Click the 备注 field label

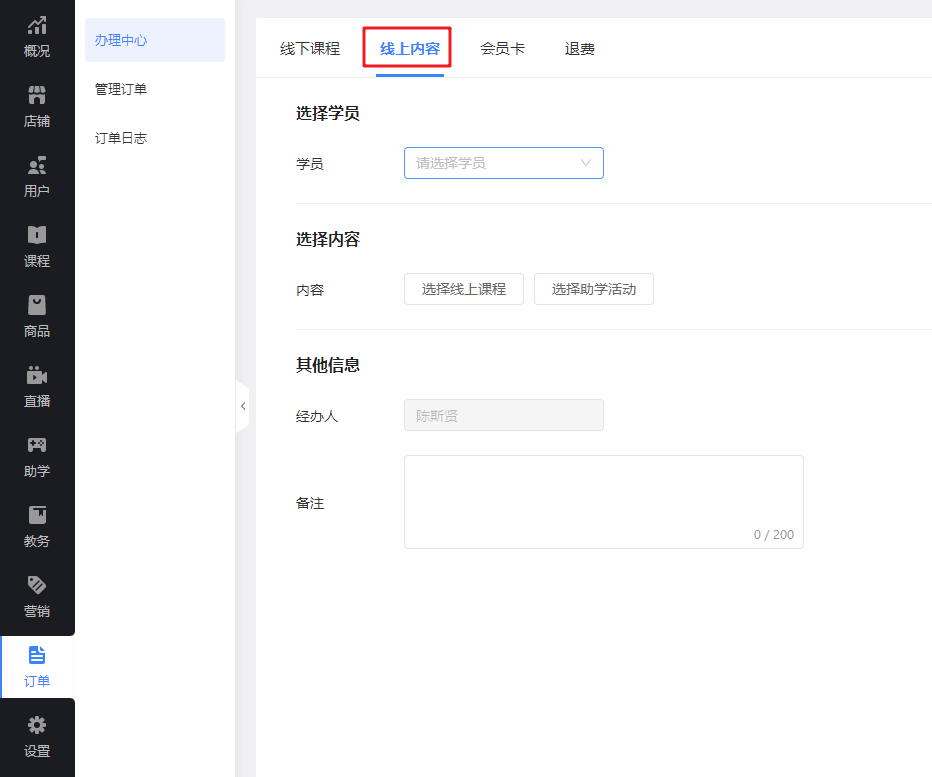pyautogui.click(x=310, y=503)
